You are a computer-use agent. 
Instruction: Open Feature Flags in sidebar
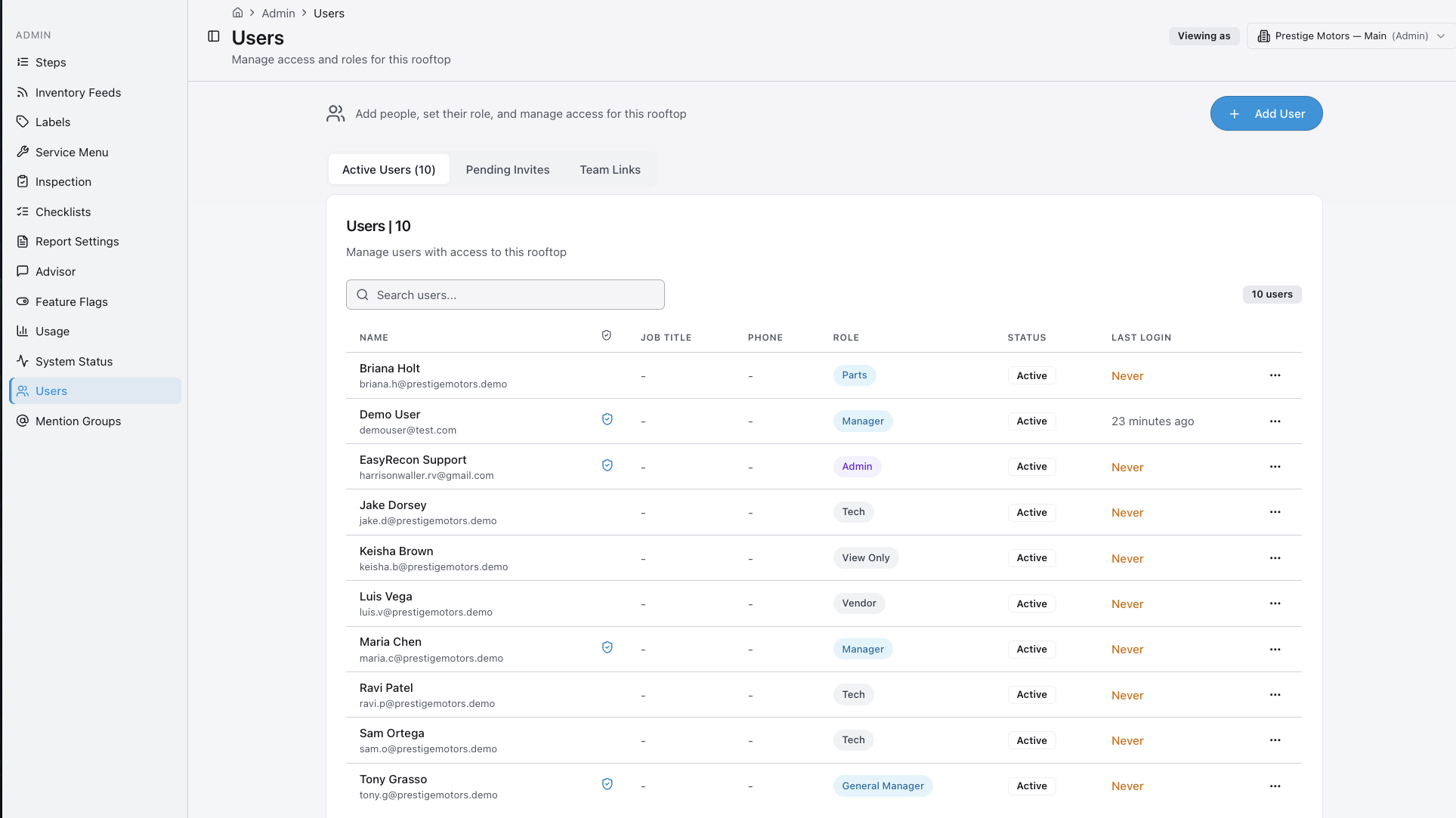95,301
